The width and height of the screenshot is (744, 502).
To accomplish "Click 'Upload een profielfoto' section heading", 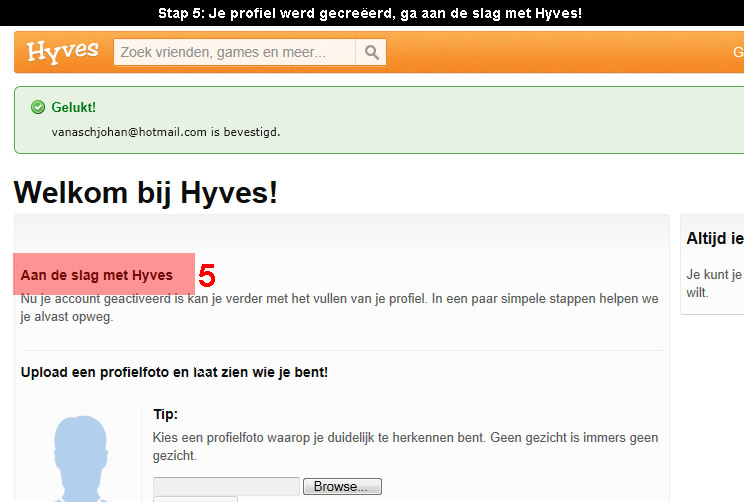I will (x=174, y=372).
